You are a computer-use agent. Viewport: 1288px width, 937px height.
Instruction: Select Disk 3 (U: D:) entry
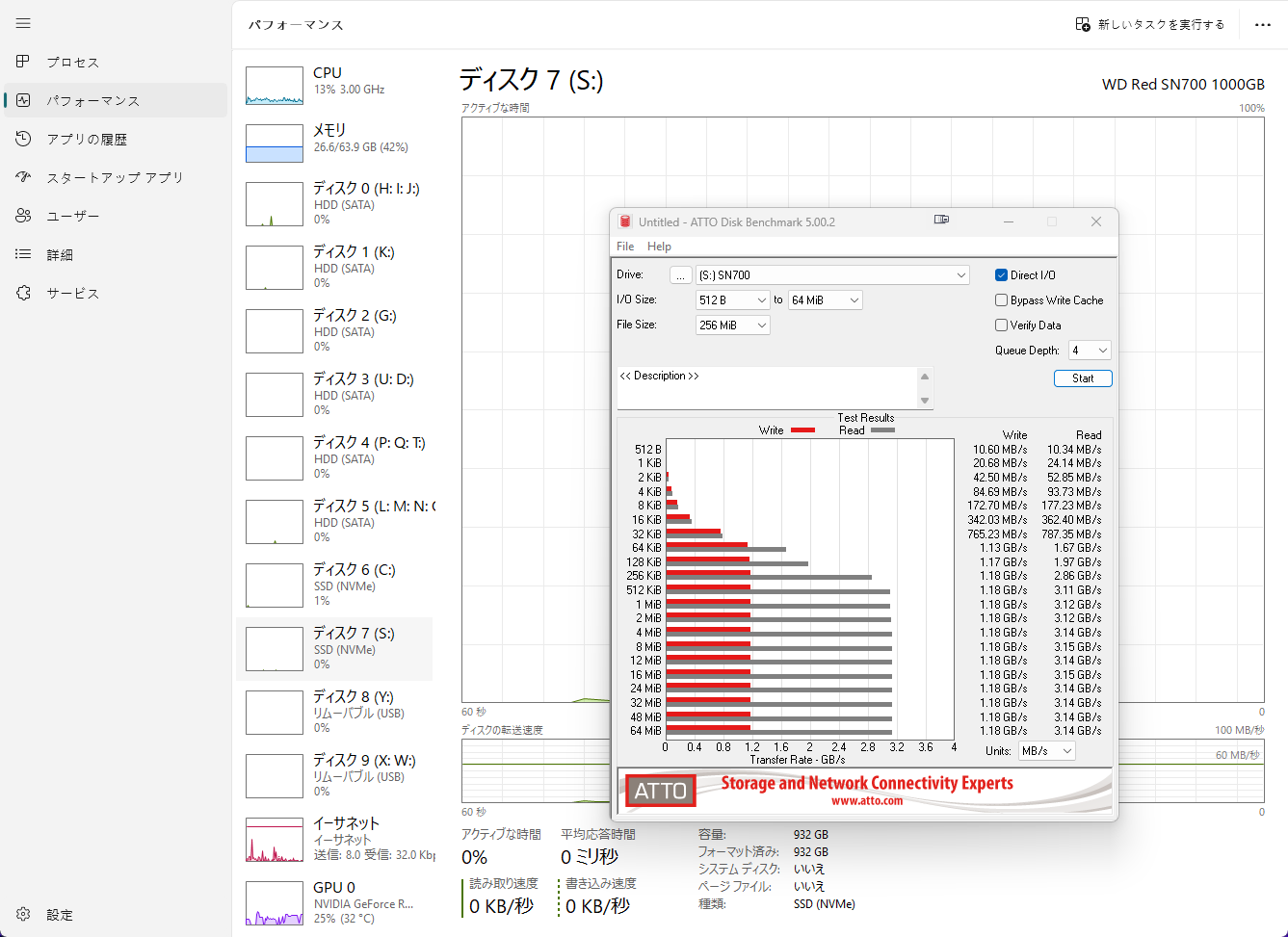[334, 395]
